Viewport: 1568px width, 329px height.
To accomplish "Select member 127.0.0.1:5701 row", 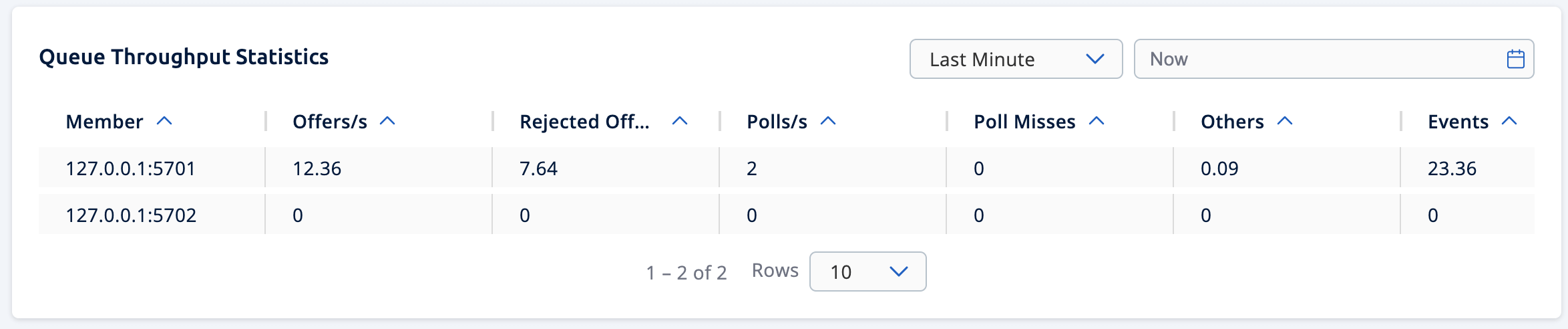I will pyautogui.click(x=131, y=169).
